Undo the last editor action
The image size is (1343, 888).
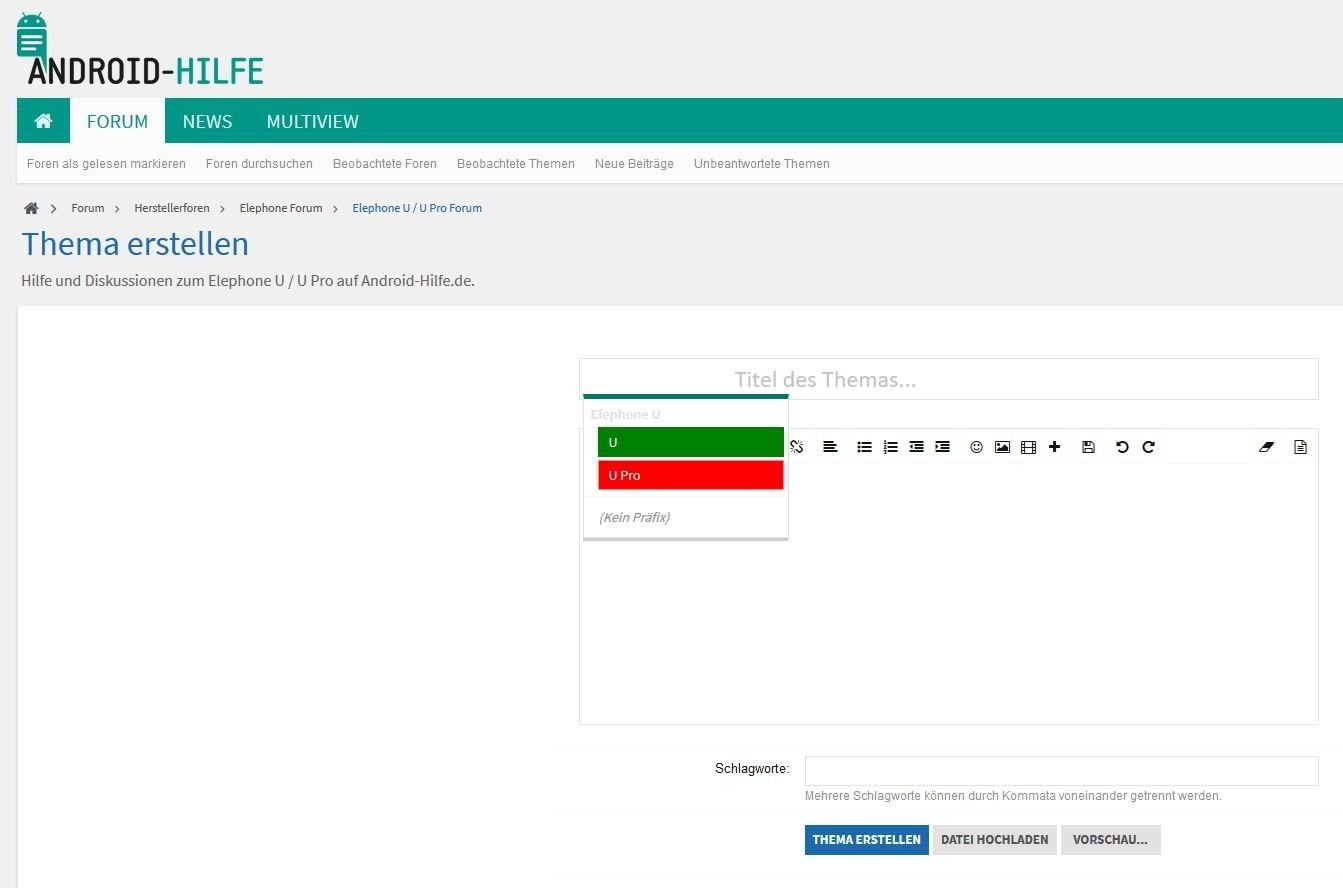pyautogui.click(x=1122, y=447)
